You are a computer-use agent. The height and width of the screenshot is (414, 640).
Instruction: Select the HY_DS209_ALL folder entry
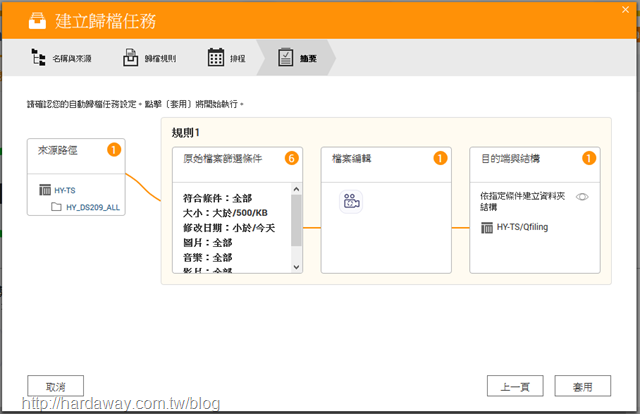93,207
